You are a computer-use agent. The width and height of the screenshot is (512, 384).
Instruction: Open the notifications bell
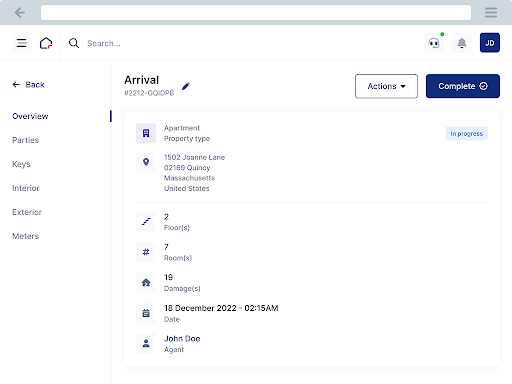pos(462,43)
